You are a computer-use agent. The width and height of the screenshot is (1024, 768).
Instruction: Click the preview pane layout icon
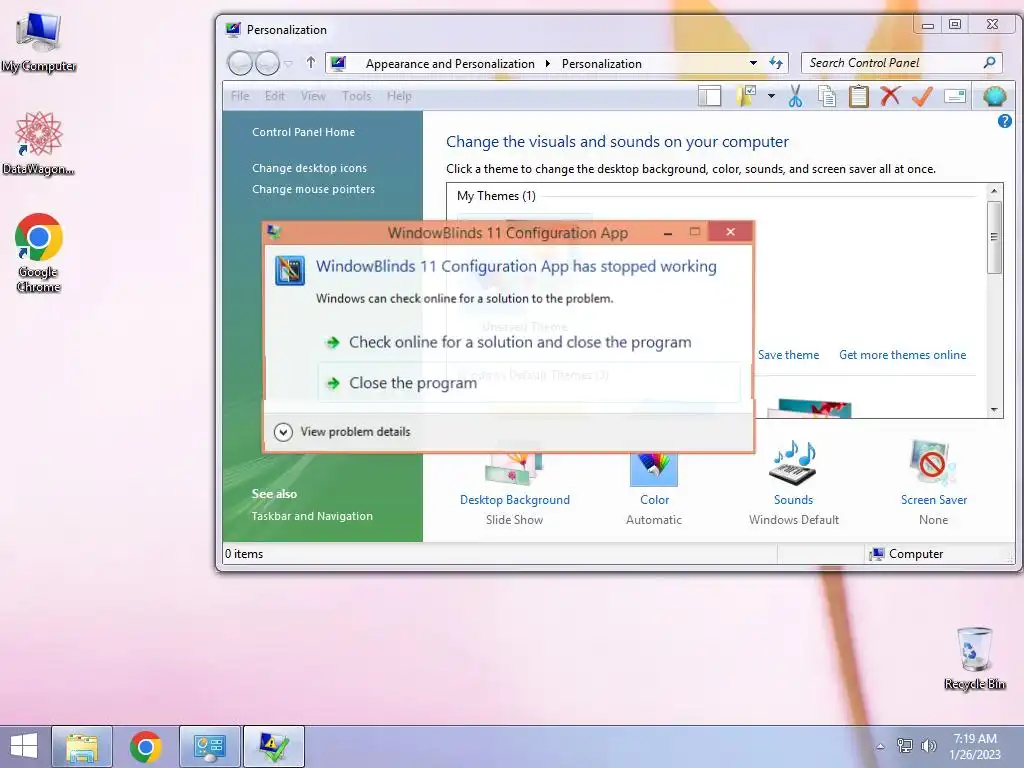pyautogui.click(x=709, y=97)
